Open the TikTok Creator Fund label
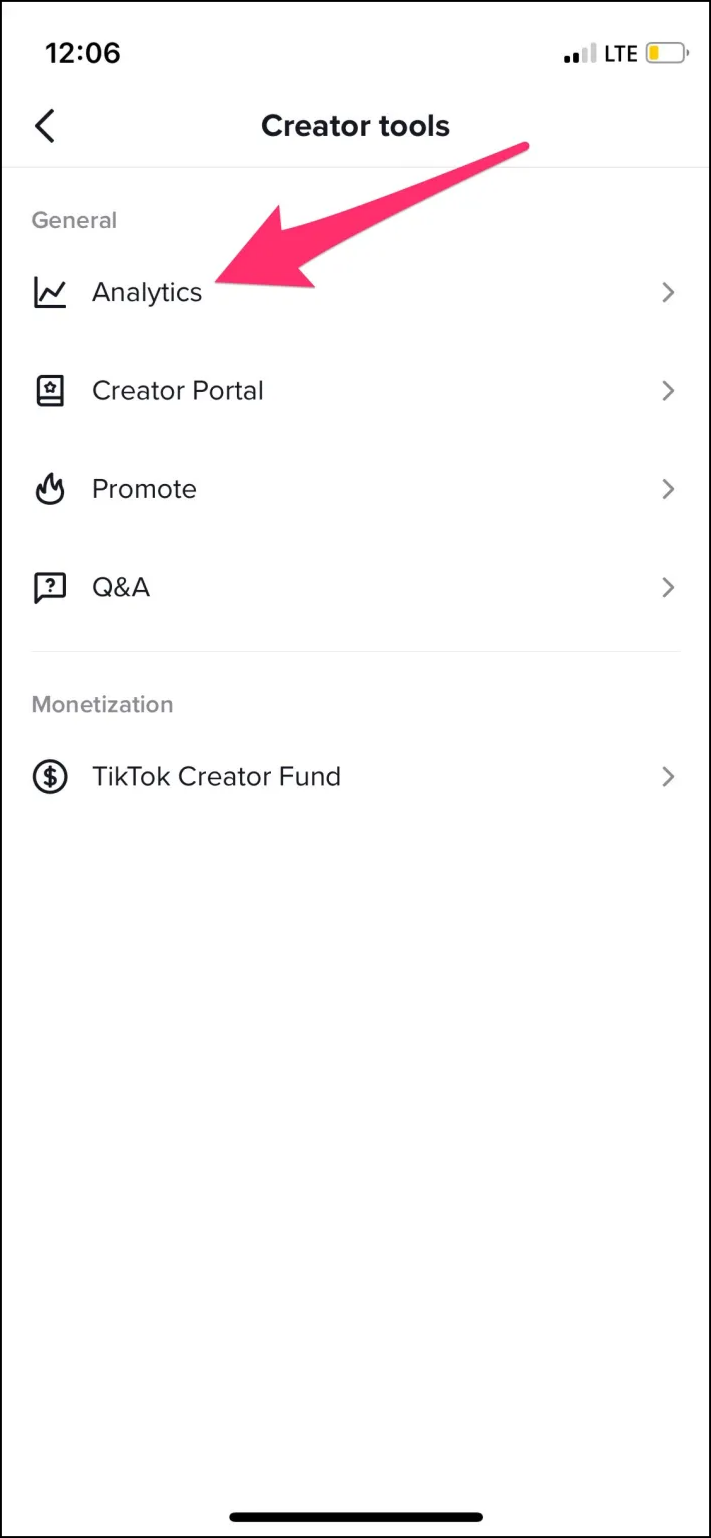Image resolution: width=711 pixels, height=1538 pixels. (x=216, y=777)
